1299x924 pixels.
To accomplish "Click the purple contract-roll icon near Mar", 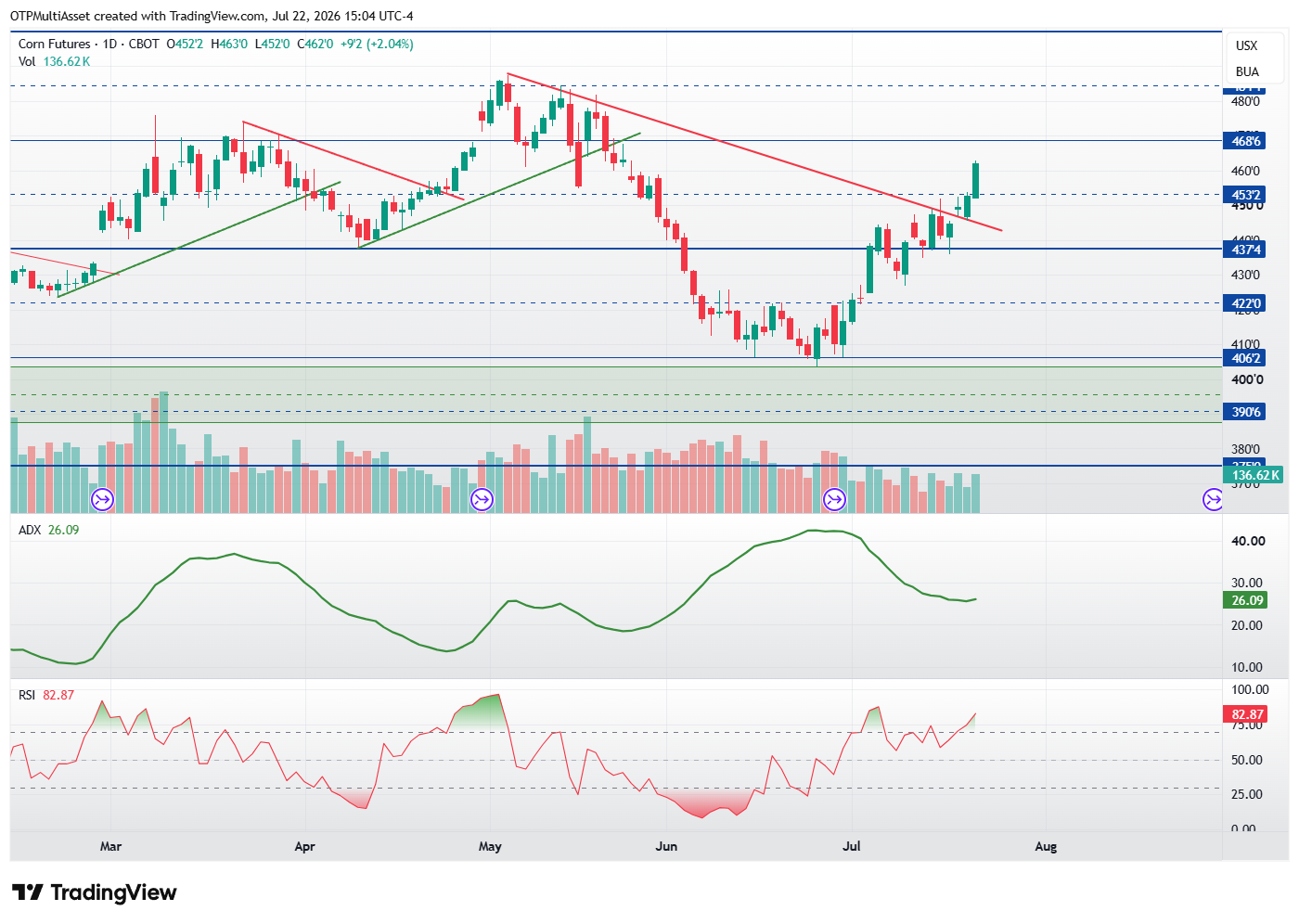I will tap(102, 500).
